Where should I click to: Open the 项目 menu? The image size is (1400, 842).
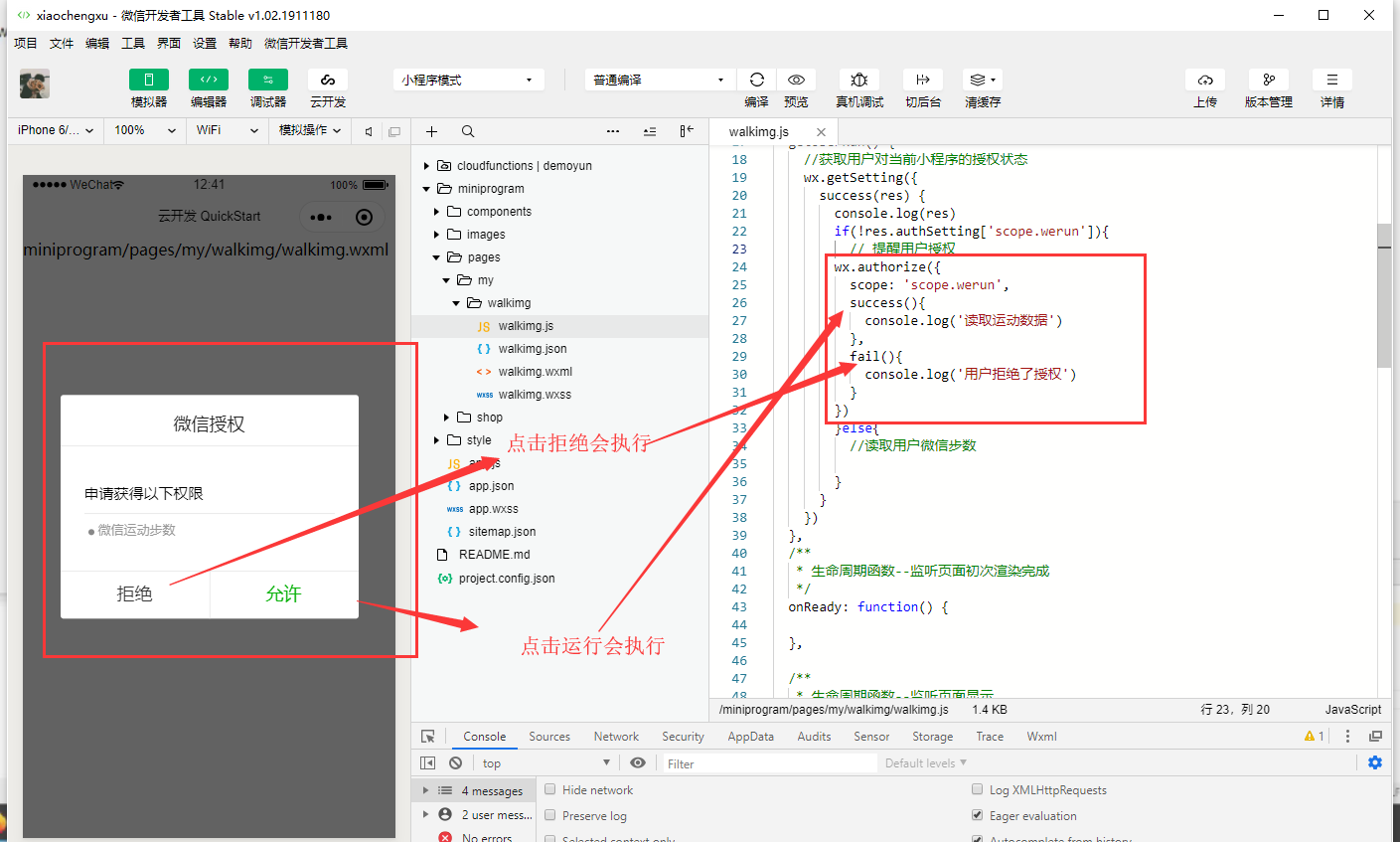point(26,43)
